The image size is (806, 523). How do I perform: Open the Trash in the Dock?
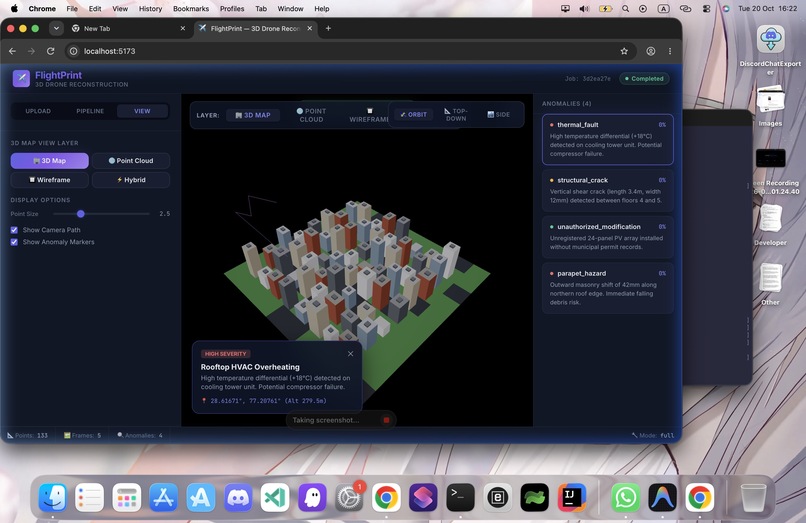[x=753, y=497]
